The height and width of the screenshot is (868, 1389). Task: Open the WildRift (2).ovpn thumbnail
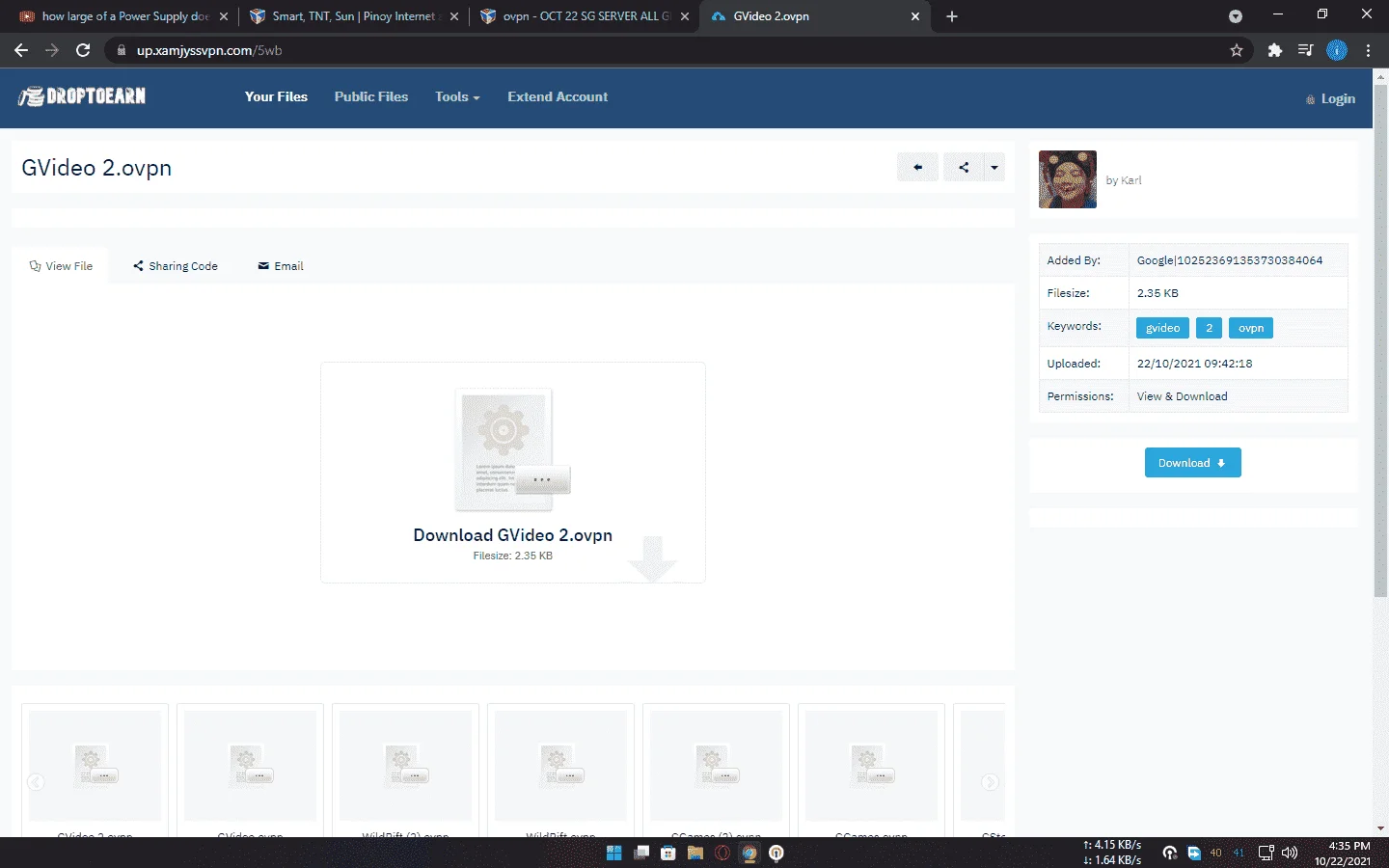coord(405,770)
